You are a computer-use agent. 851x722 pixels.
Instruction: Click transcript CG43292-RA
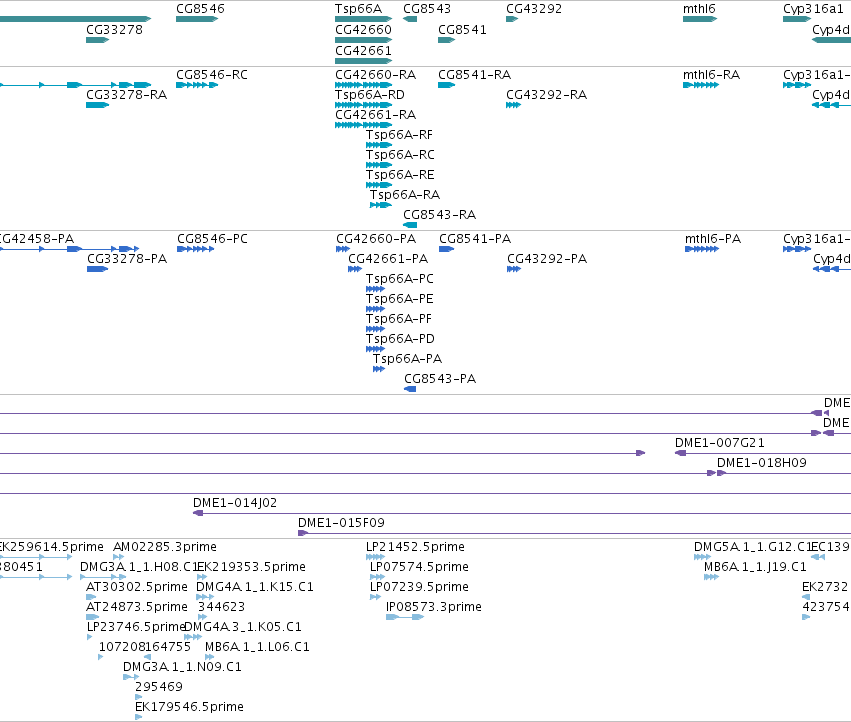(x=547, y=95)
